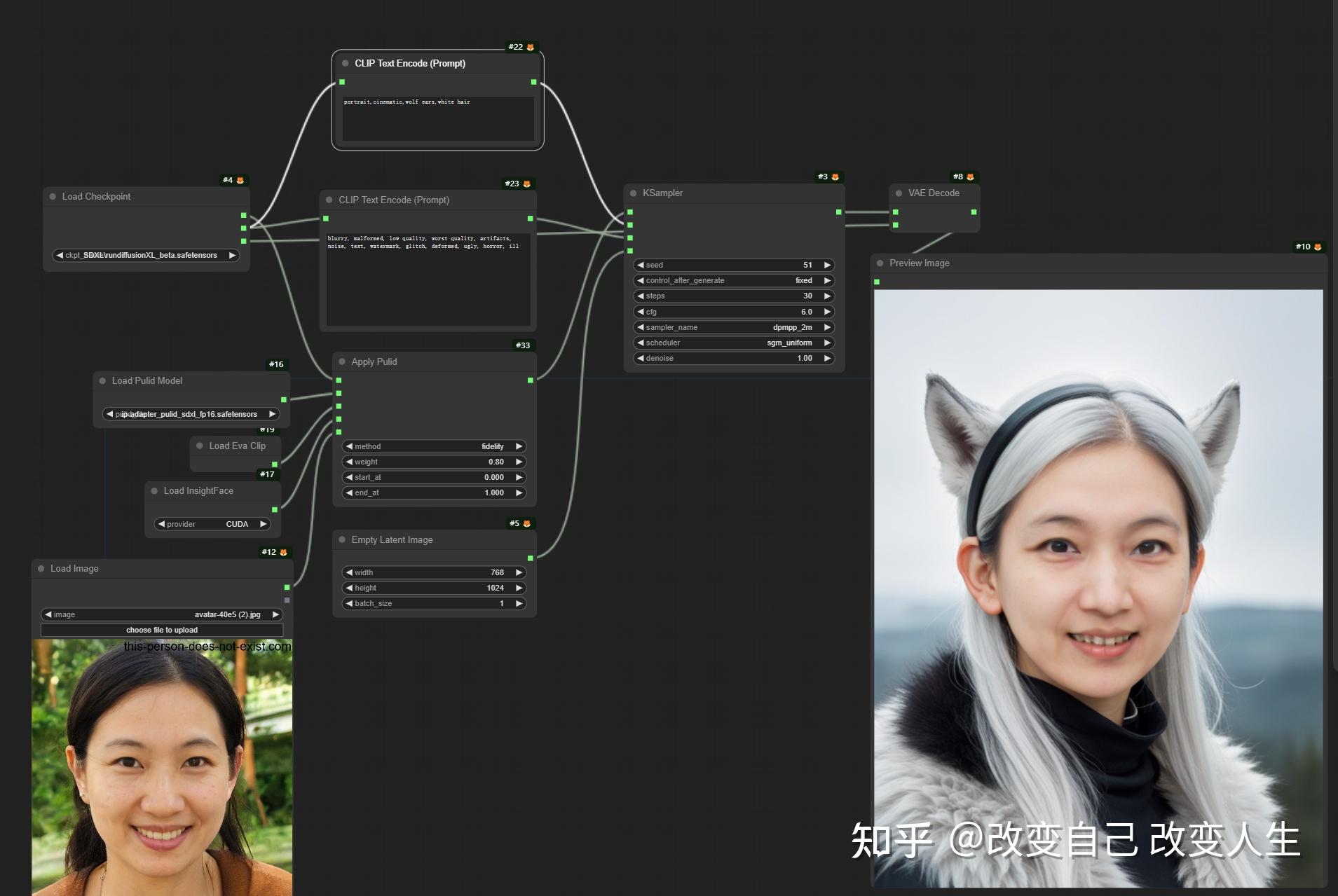Click the fox badge on Load Image node #12
Screen dimensions: 1338x896
coord(283,552)
